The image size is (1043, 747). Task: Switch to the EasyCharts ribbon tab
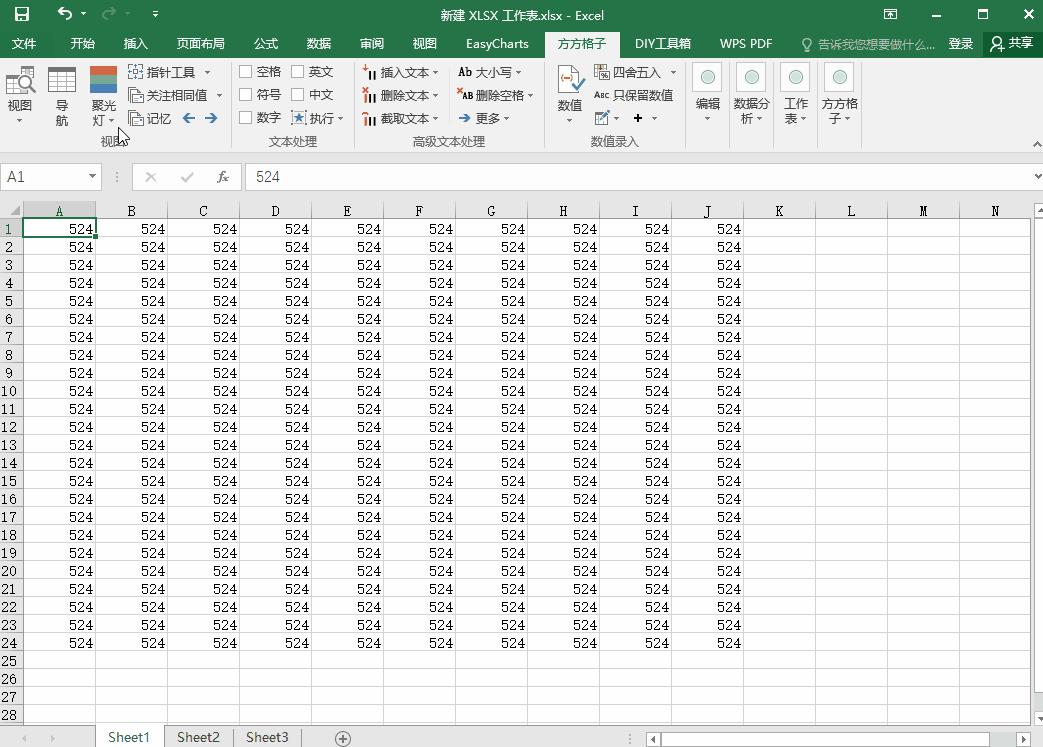pos(497,44)
